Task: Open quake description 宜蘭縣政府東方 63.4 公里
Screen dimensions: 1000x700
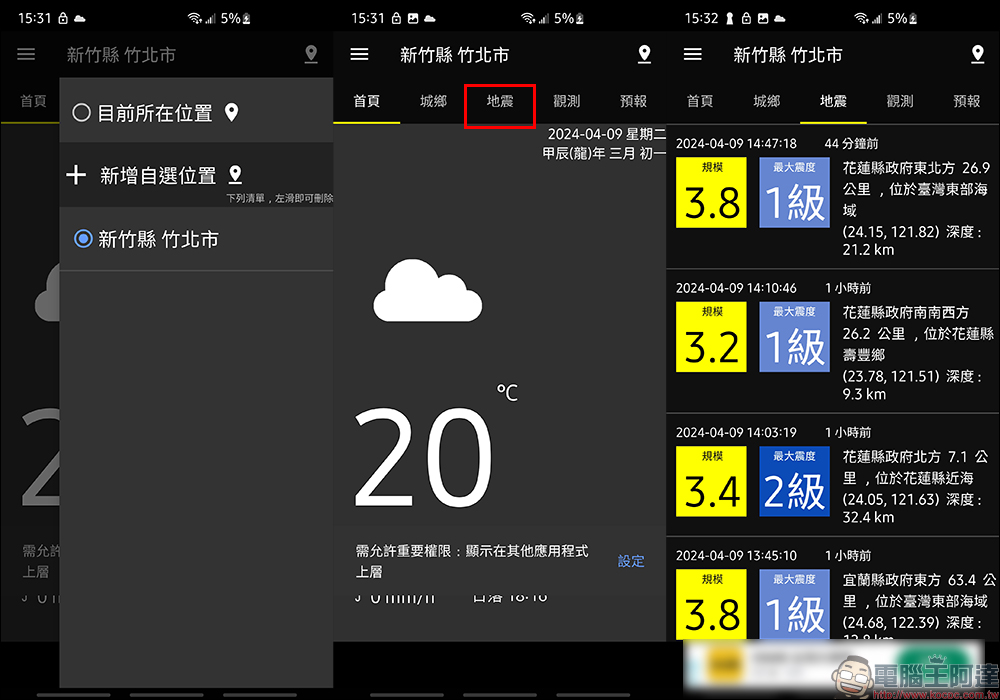Action: point(919,607)
